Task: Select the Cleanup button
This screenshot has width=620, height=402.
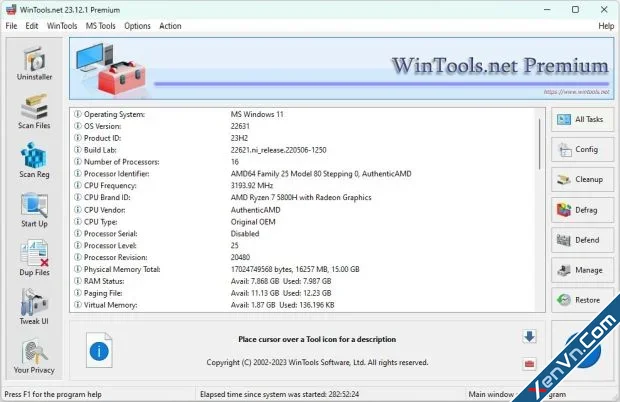Action: tap(582, 179)
